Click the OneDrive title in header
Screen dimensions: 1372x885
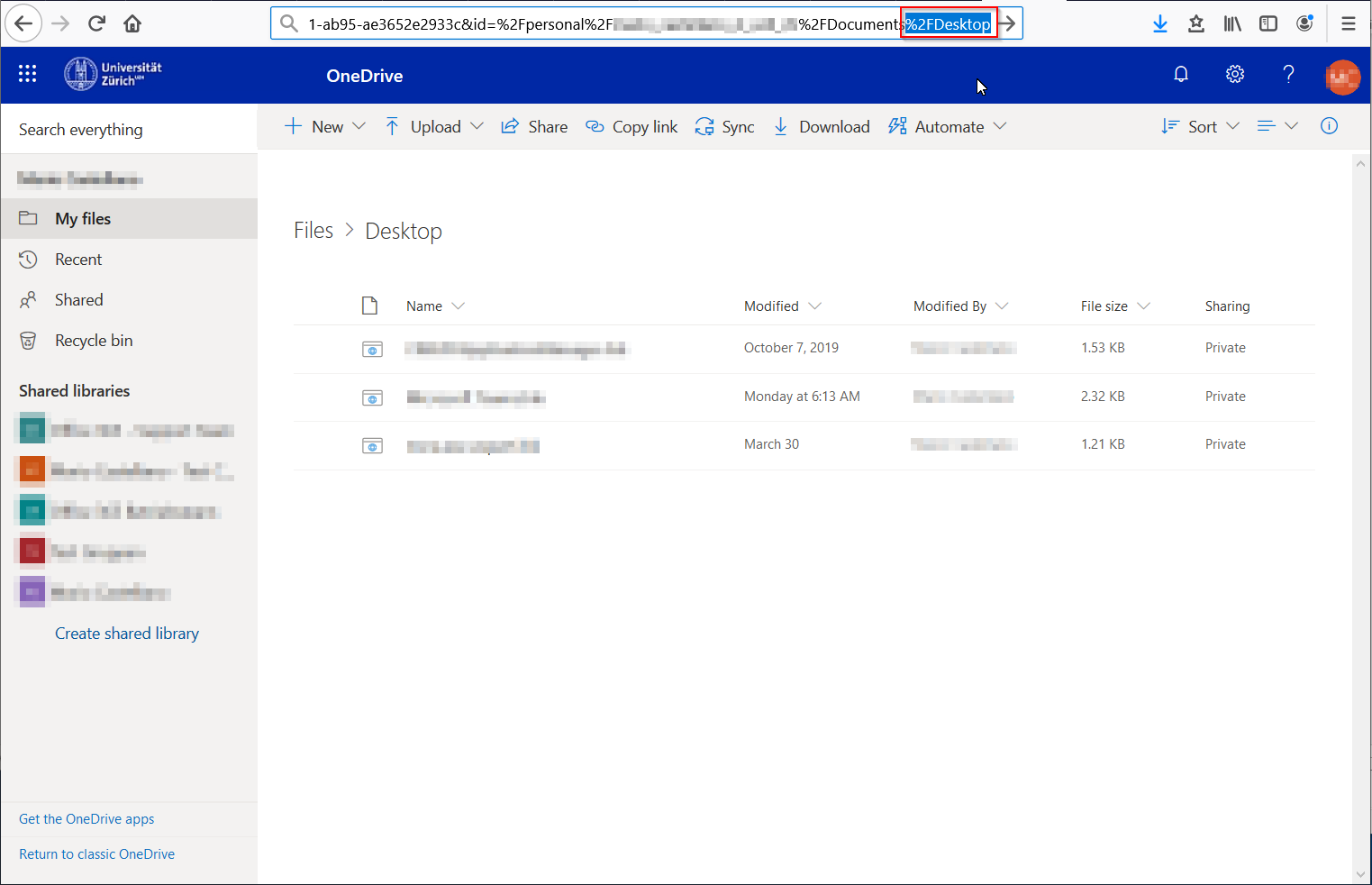[x=364, y=76]
